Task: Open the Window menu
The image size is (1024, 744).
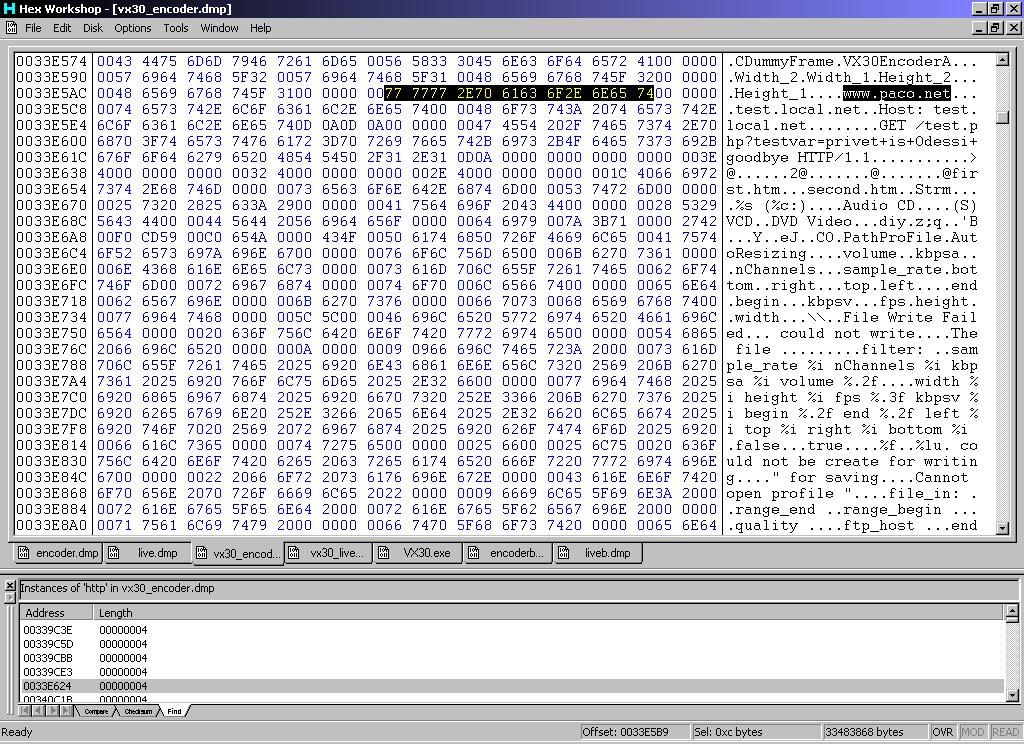Action: point(219,28)
